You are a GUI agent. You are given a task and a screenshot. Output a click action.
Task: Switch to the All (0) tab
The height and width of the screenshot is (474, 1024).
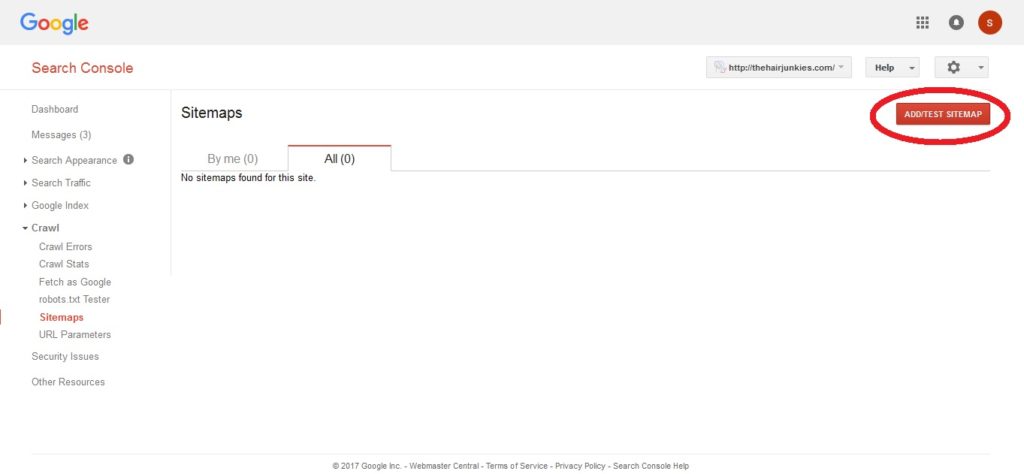[340, 159]
